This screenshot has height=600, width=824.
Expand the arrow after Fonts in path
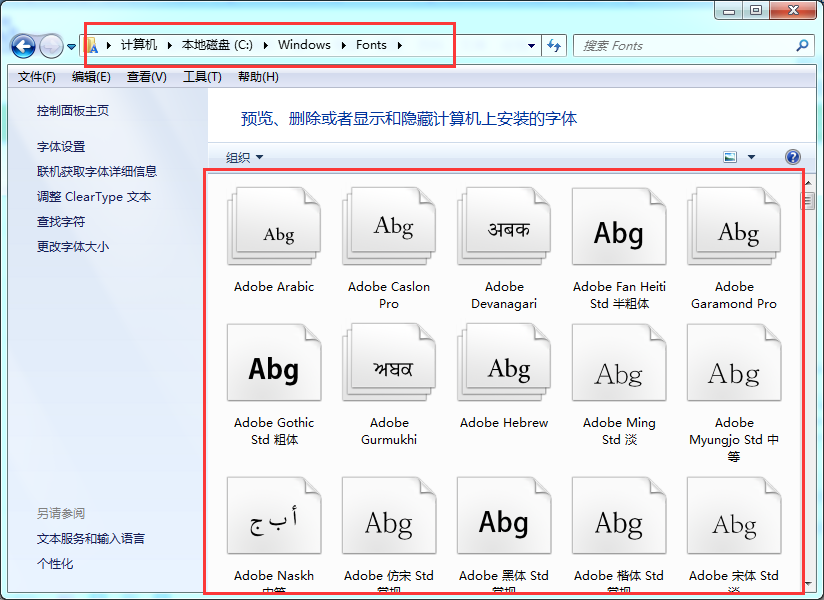coord(399,45)
